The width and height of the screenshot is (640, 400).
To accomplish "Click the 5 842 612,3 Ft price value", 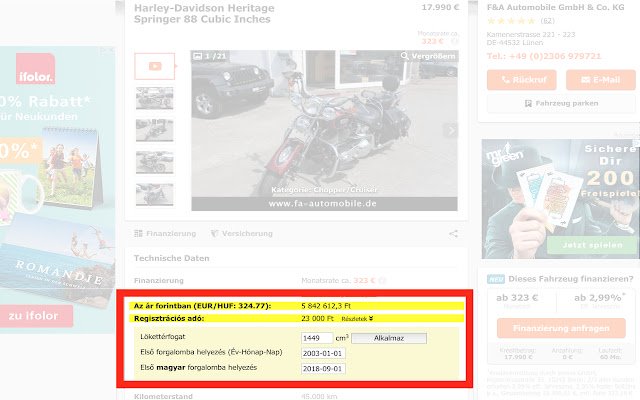I will click(x=326, y=306).
